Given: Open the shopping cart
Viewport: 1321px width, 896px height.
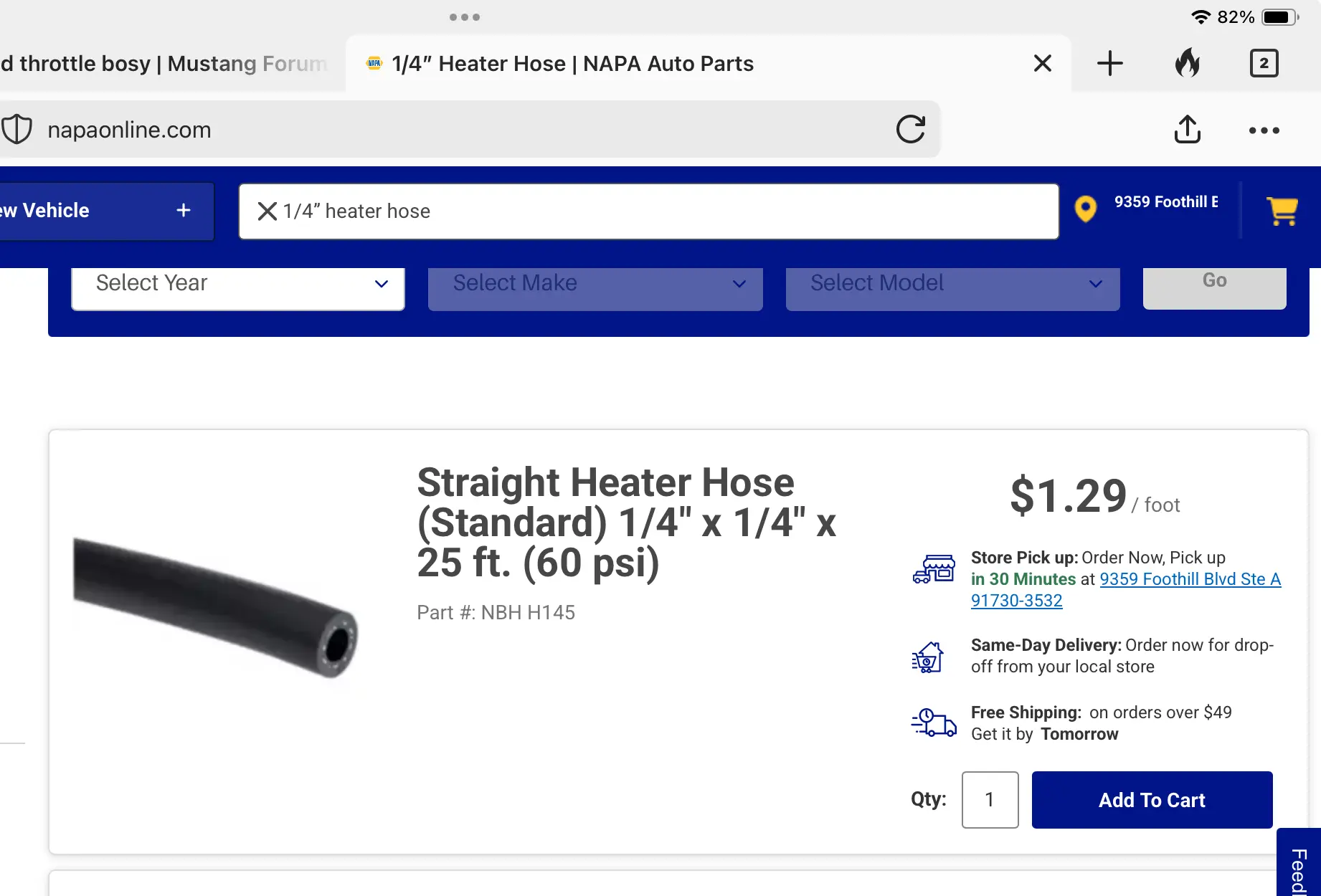Looking at the screenshot, I should (x=1282, y=211).
